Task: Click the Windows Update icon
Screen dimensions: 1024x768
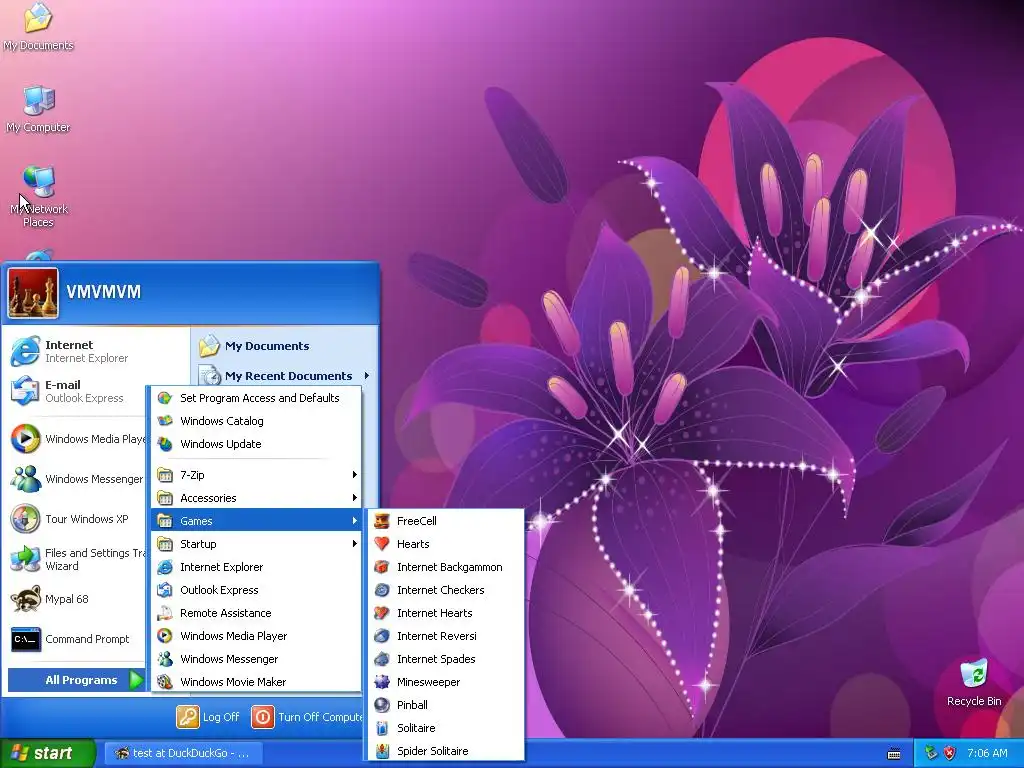Action: (x=165, y=444)
